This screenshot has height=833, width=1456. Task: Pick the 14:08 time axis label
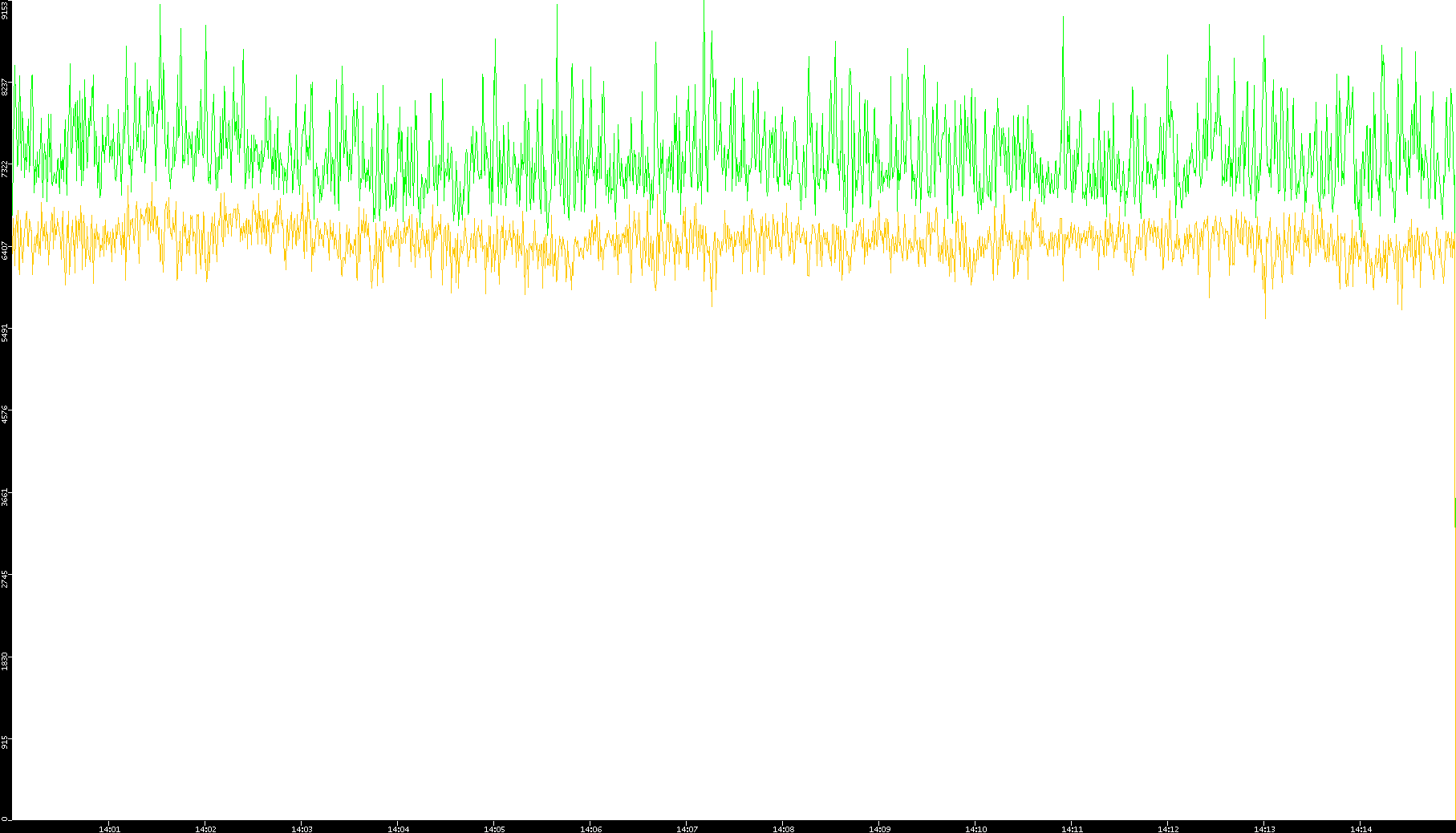coord(783,829)
